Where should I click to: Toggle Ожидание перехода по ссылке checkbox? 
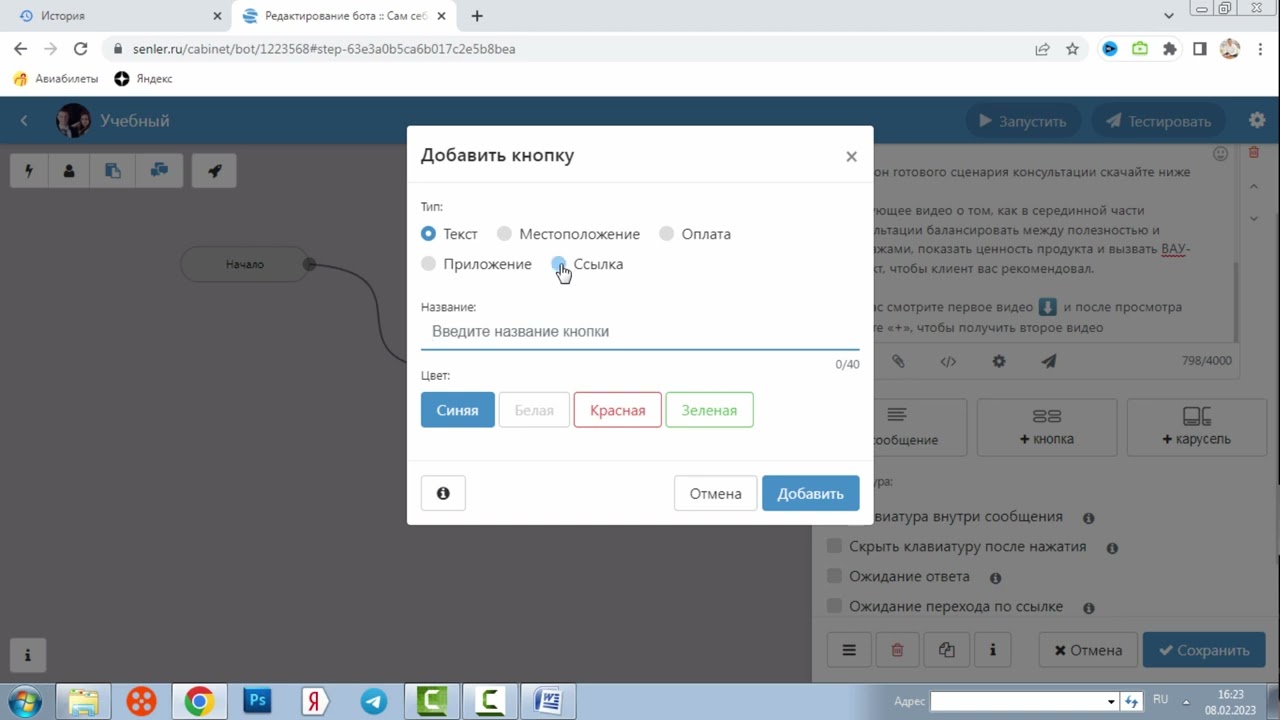tap(834, 606)
